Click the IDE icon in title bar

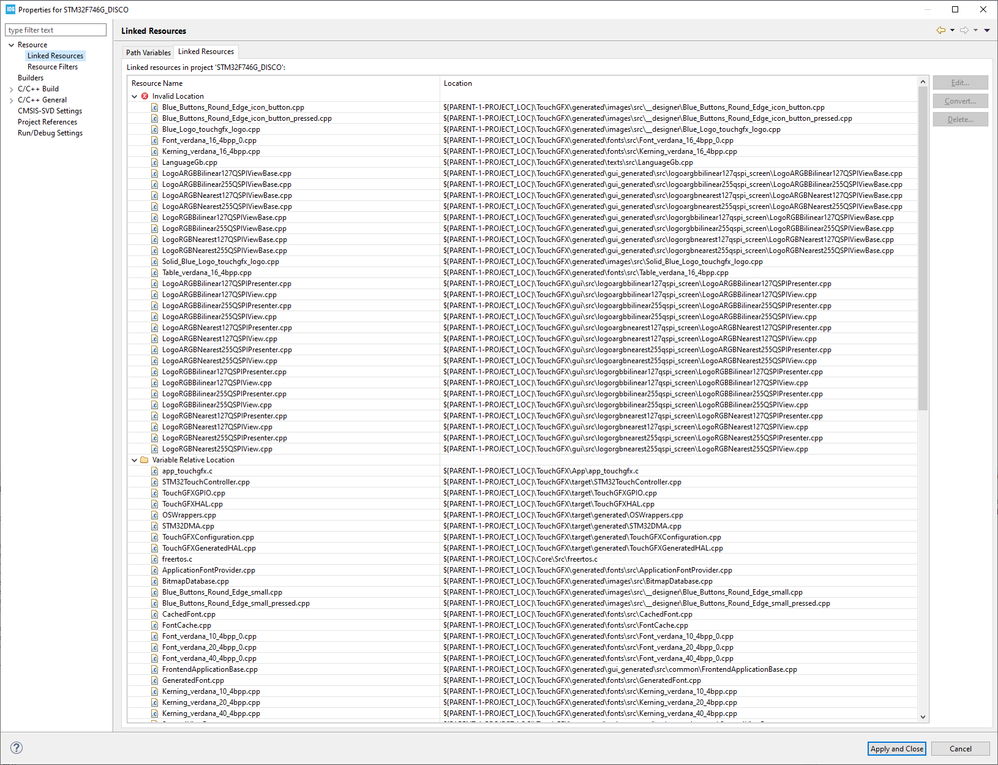(10, 10)
